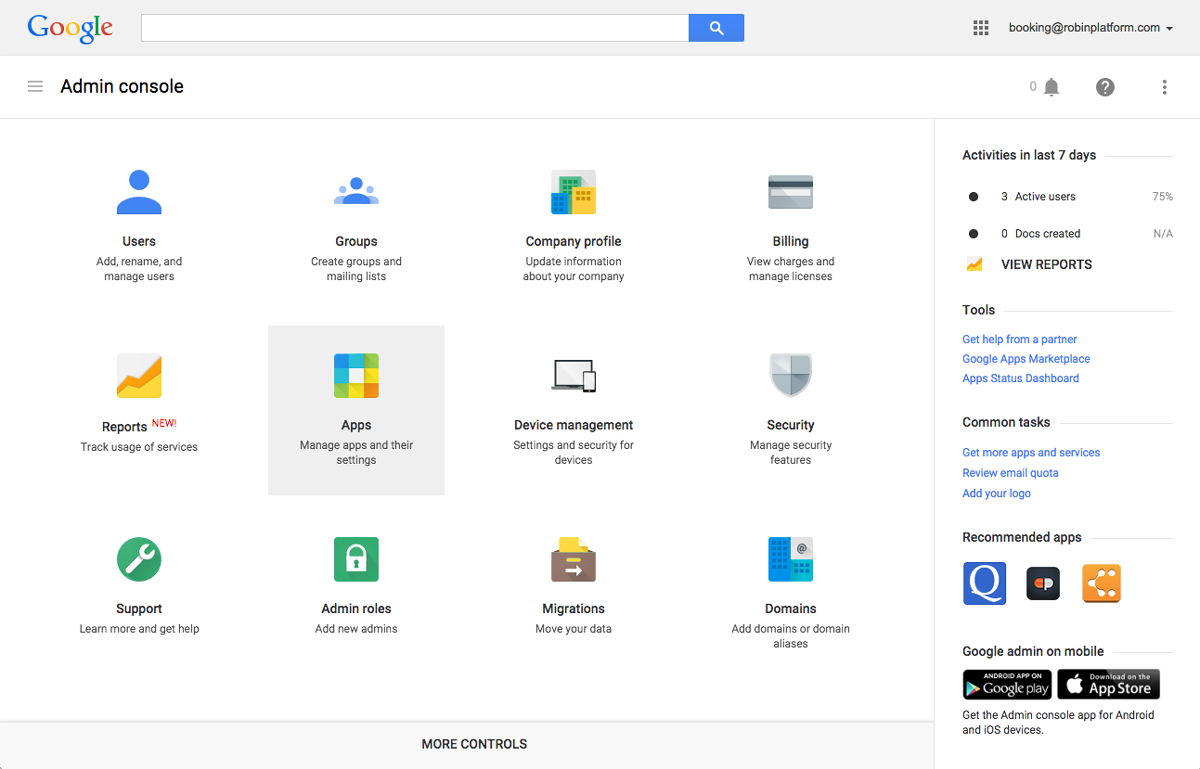Open the orange share recommended app
This screenshot has height=769, width=1200.
coord(1101,583)
